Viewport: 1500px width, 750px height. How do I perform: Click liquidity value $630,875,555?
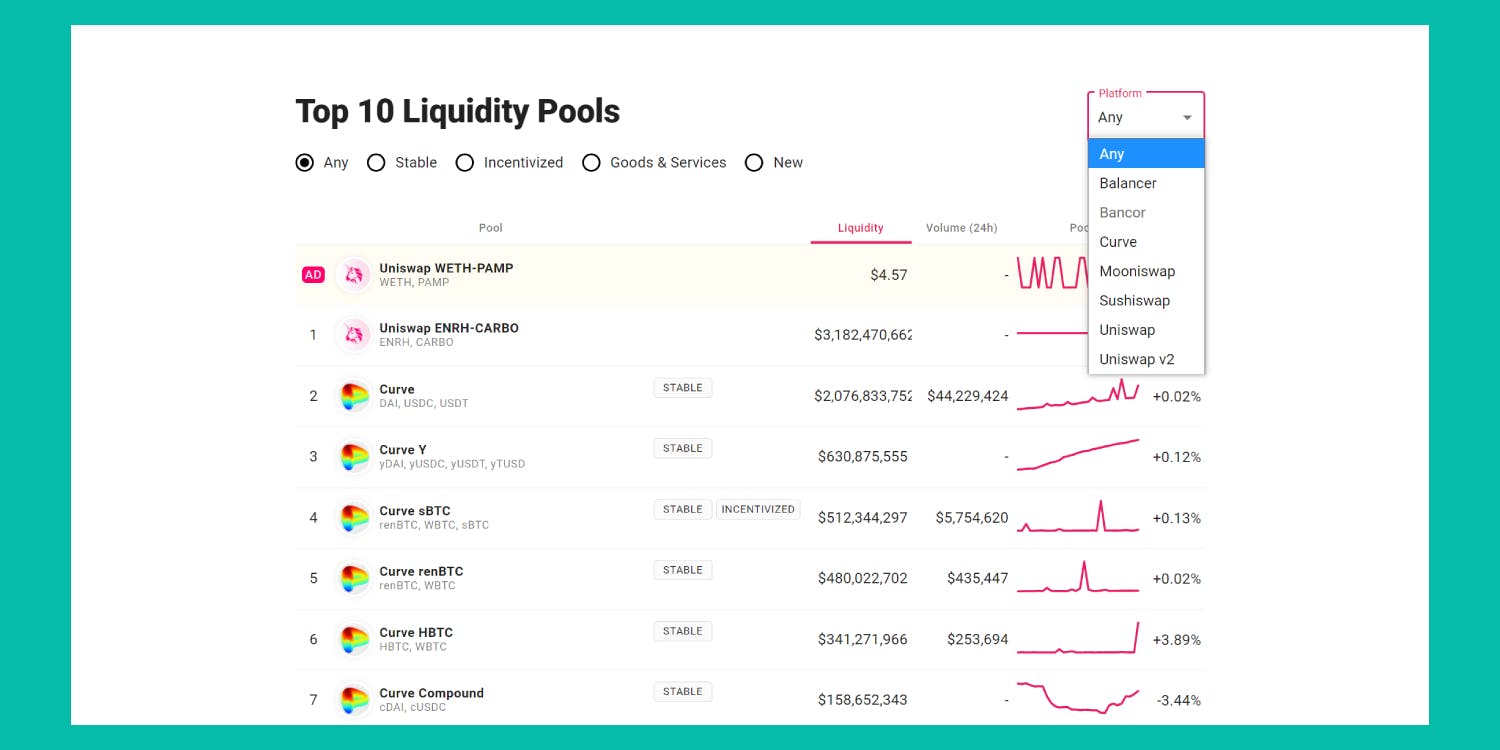pyautogui.click(x=863, y=457)
